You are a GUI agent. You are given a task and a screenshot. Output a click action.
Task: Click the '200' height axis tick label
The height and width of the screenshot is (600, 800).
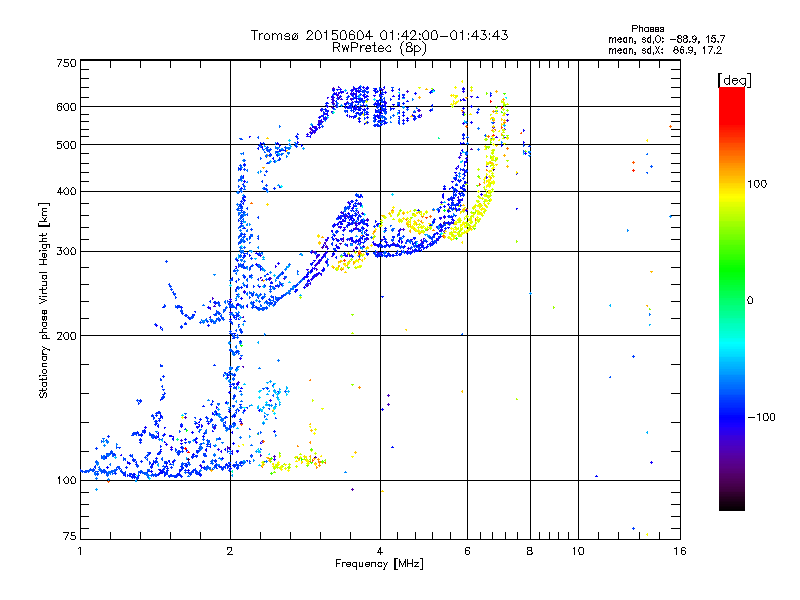pyautogui.click(x=66, y=336)
